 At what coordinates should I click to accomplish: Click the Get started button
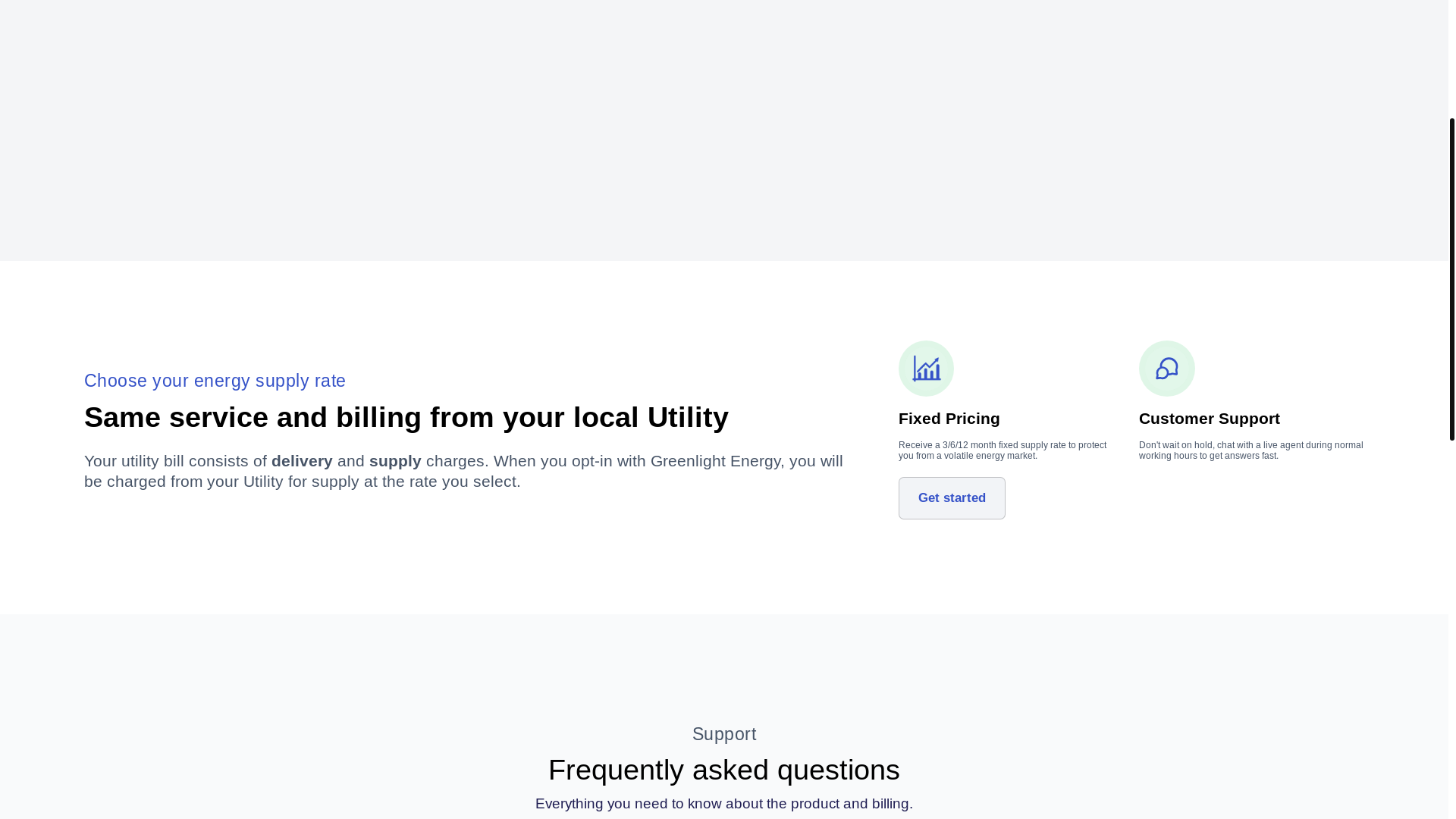click(952, 498)
